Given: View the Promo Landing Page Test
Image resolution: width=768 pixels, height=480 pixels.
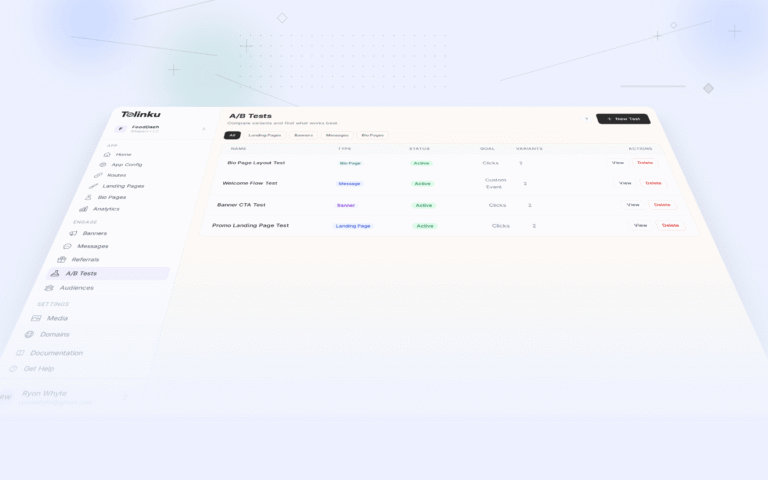Looking at the screenshot, I should [x=640, y=225].
